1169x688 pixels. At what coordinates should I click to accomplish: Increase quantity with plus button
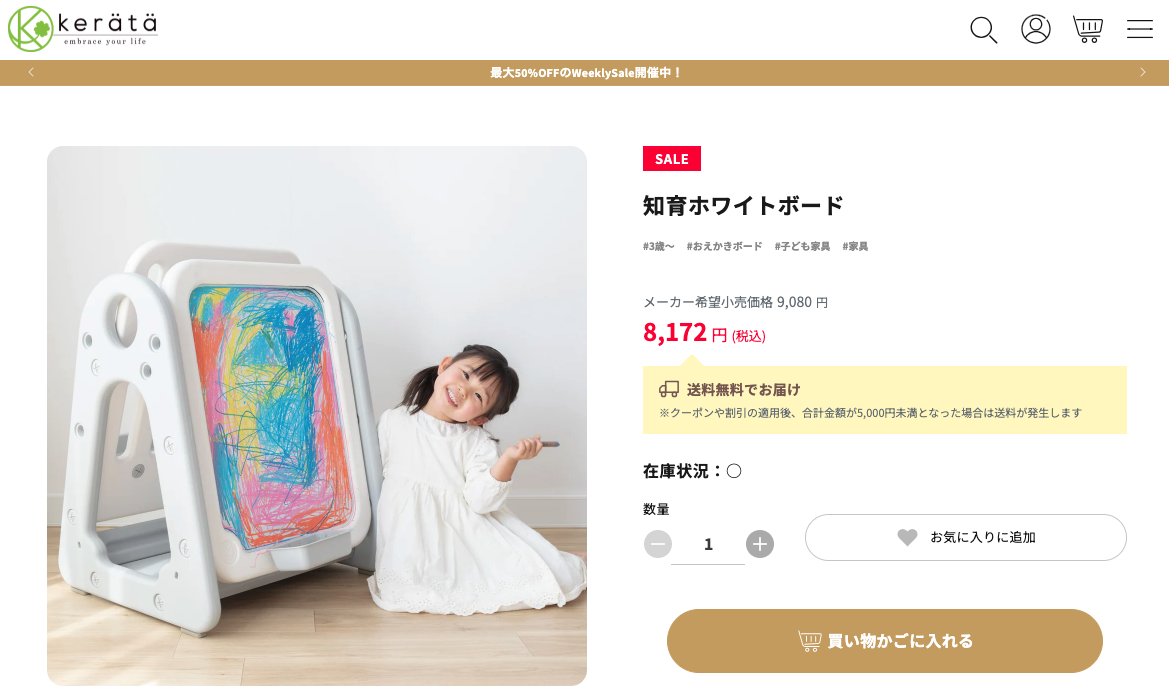(760, 544)
